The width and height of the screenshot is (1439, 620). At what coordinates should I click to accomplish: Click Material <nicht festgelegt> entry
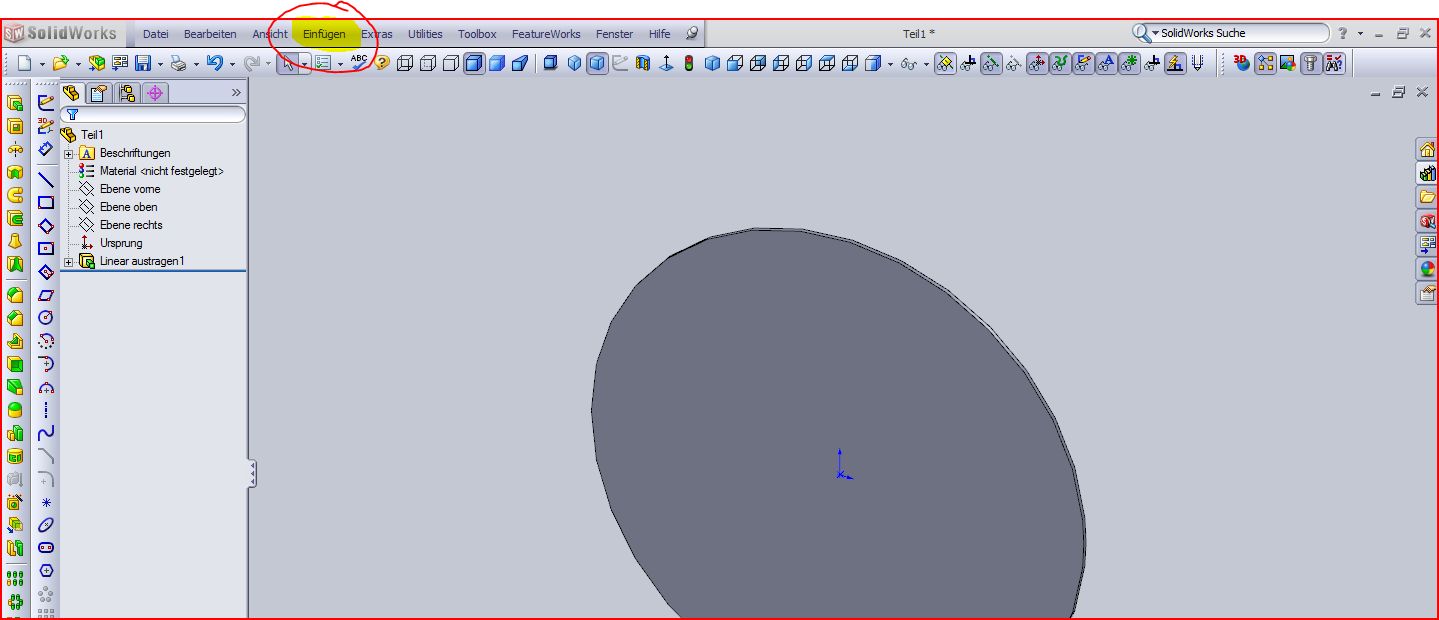[x=161, y=171]
